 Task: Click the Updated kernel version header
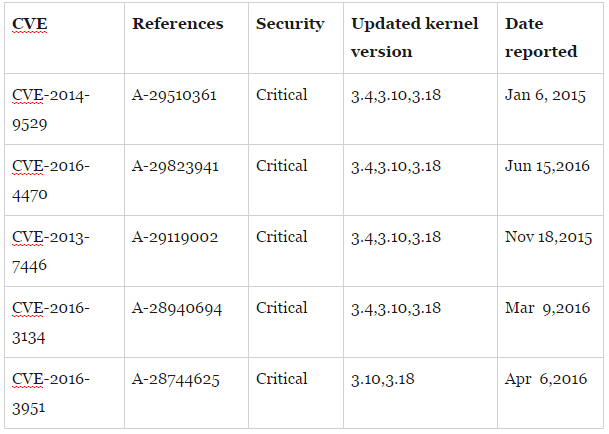point(415,37)
